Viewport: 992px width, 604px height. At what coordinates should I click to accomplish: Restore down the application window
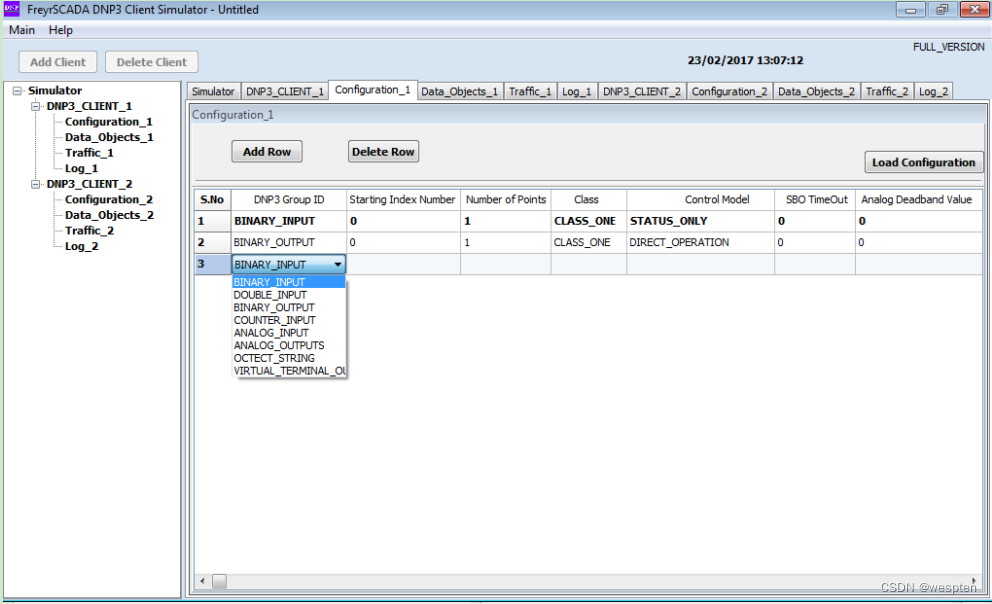tap(942, 9)
